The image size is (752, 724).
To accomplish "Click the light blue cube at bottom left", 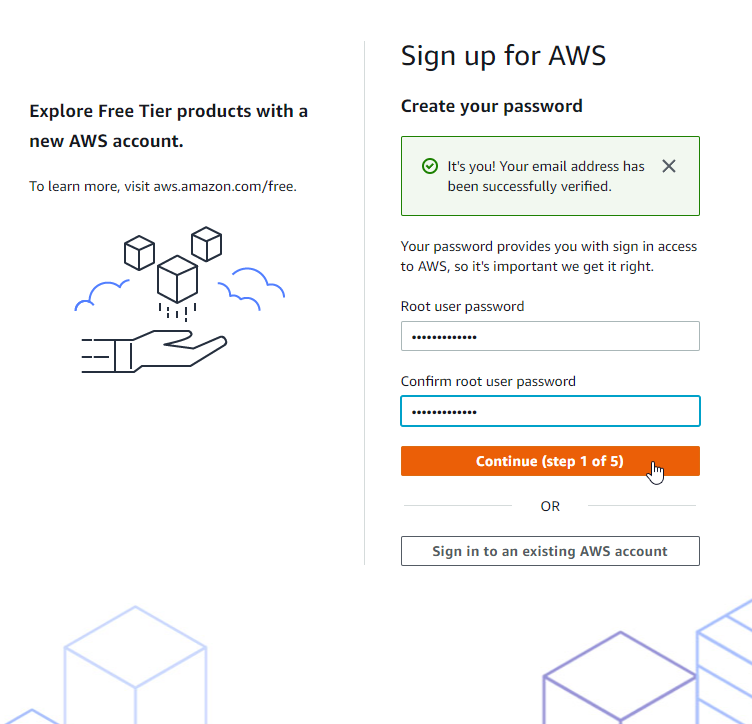I will pos(135,666).
